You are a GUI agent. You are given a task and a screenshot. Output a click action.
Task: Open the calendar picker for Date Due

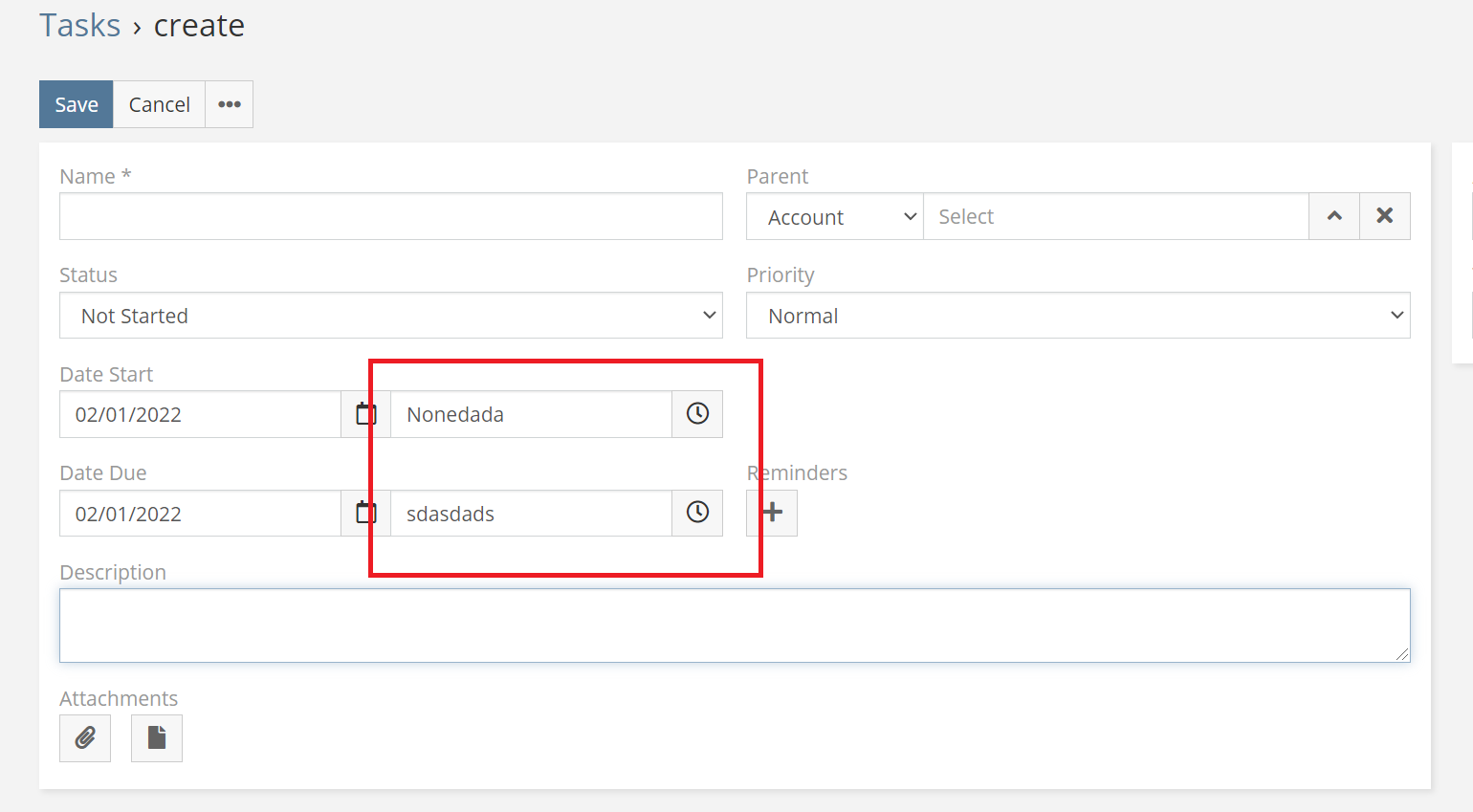(x=364, y=513)
